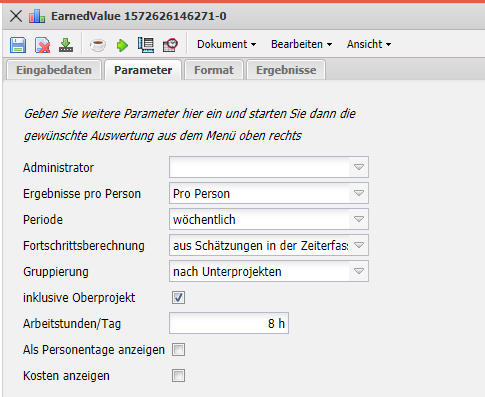Expand the Administrator dropdown
Viewport: 485px width, 397px height.
point(359,167)
